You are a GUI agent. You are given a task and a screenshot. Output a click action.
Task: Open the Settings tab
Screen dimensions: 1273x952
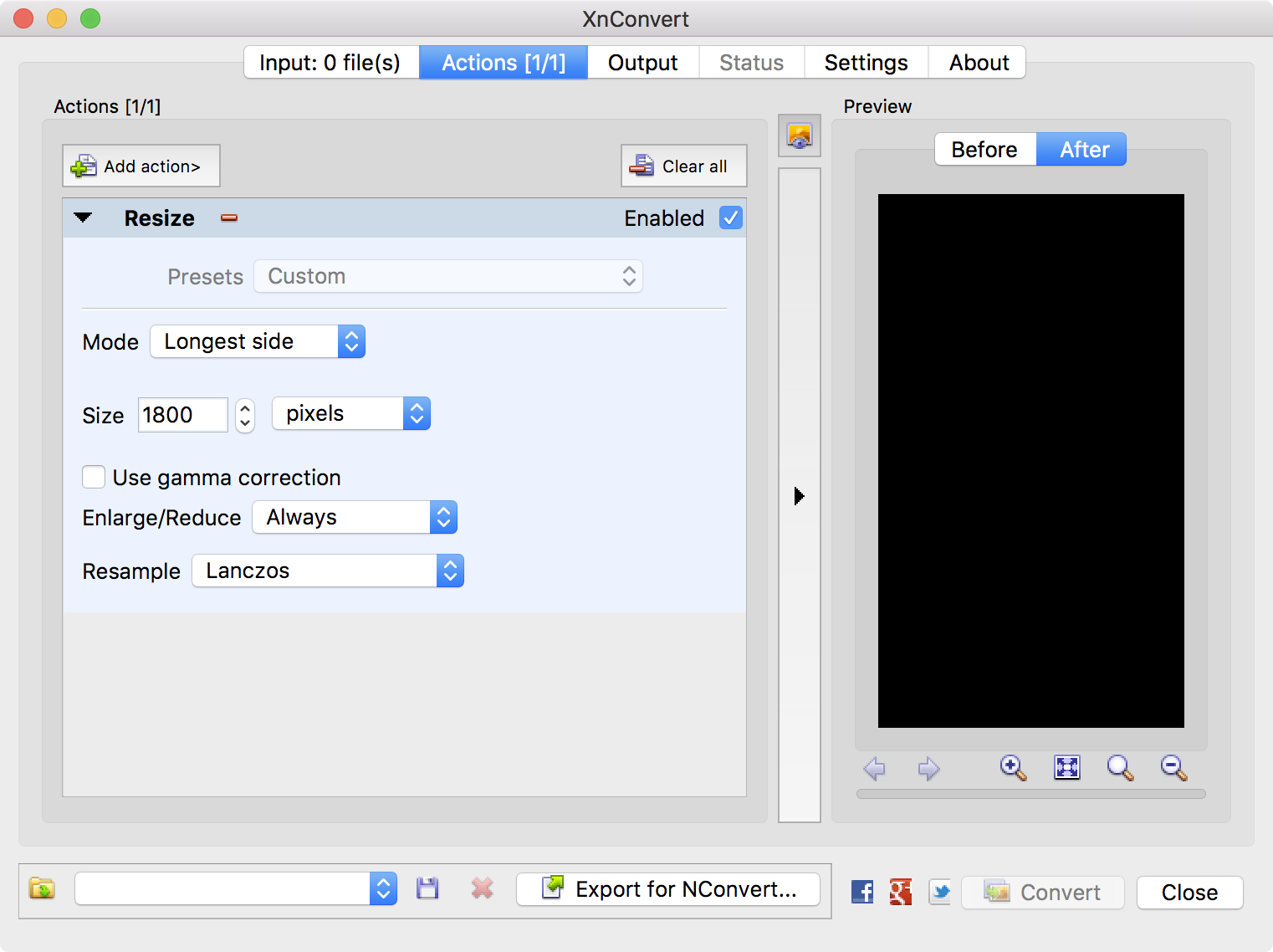coord(866,63)
